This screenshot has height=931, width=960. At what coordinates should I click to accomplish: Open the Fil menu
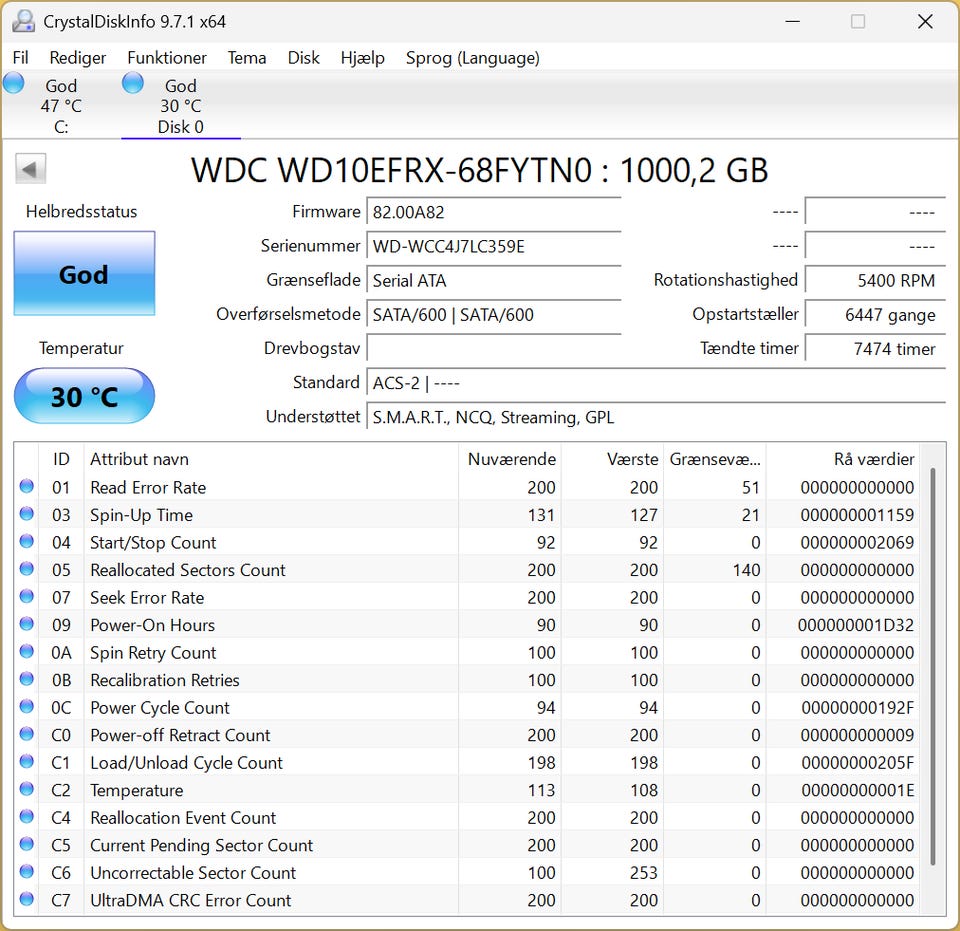[20, 58]
